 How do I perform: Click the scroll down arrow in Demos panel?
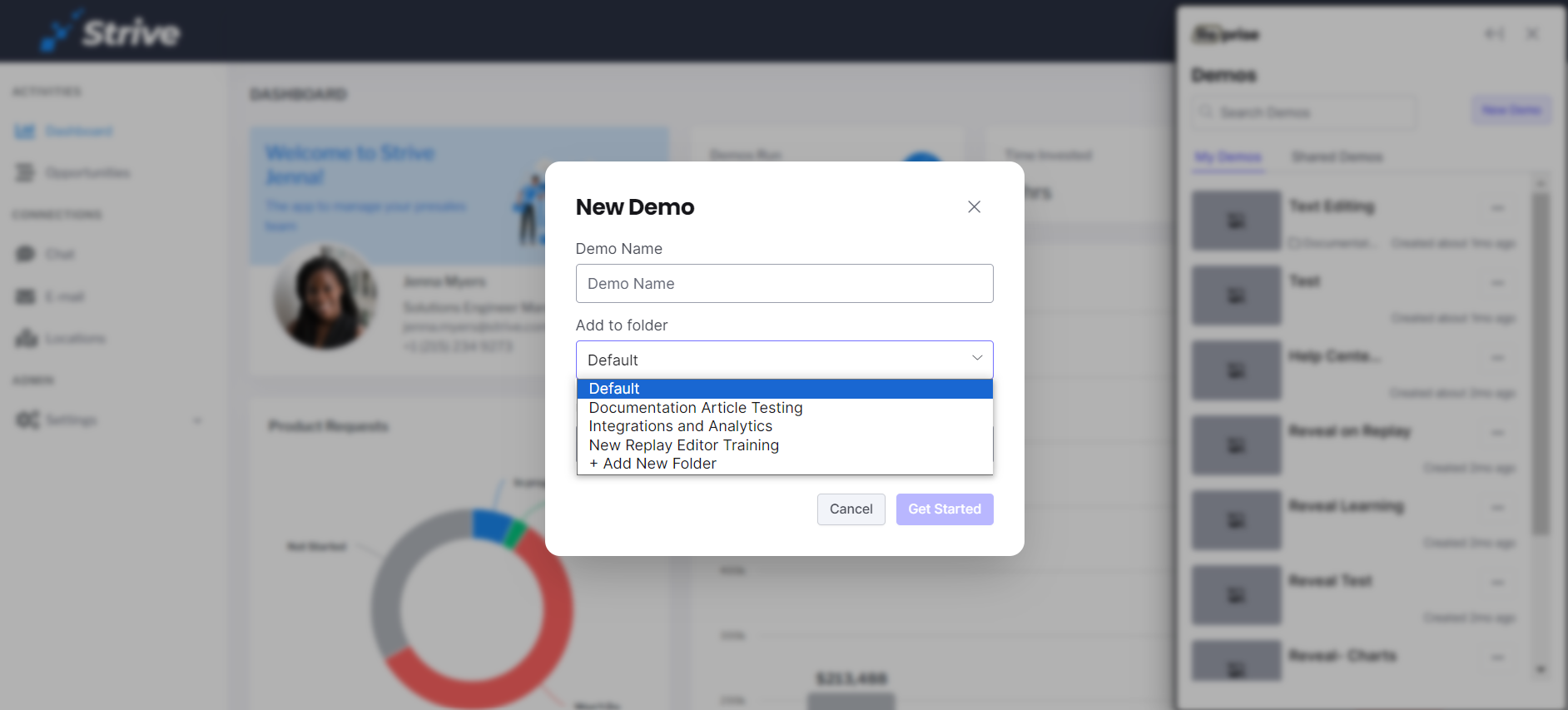pos(1541,669)
